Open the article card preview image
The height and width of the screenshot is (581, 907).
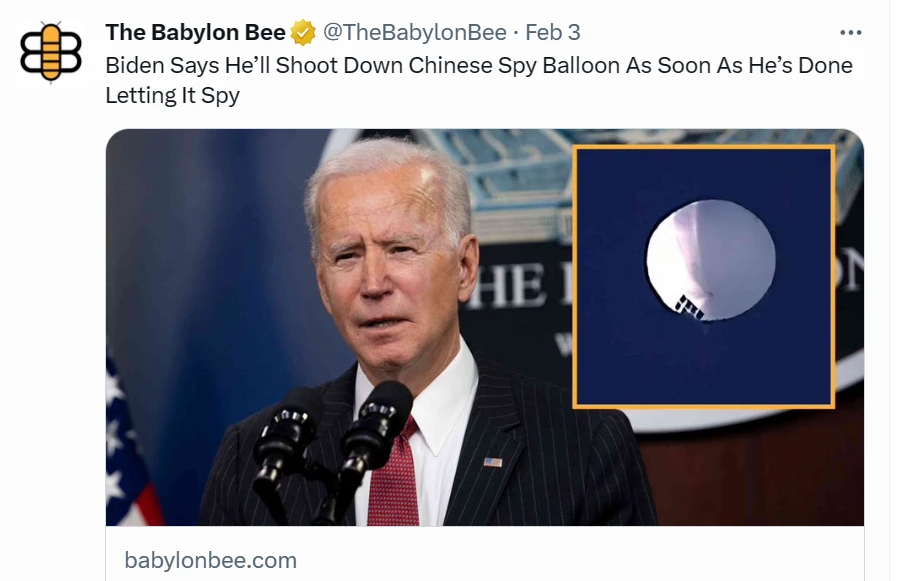485,327
